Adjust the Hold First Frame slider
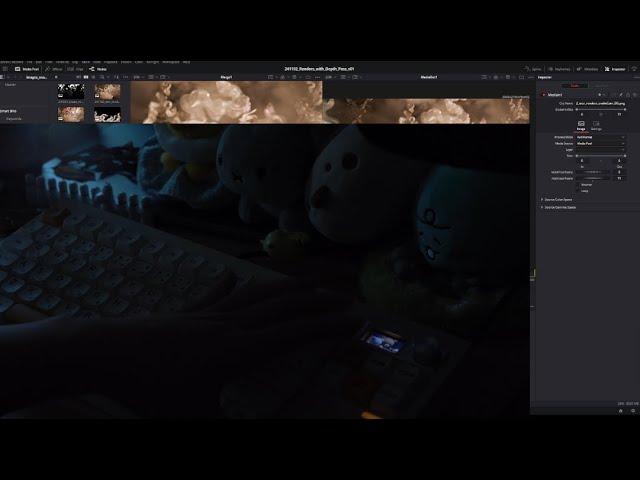 [593, 172]
